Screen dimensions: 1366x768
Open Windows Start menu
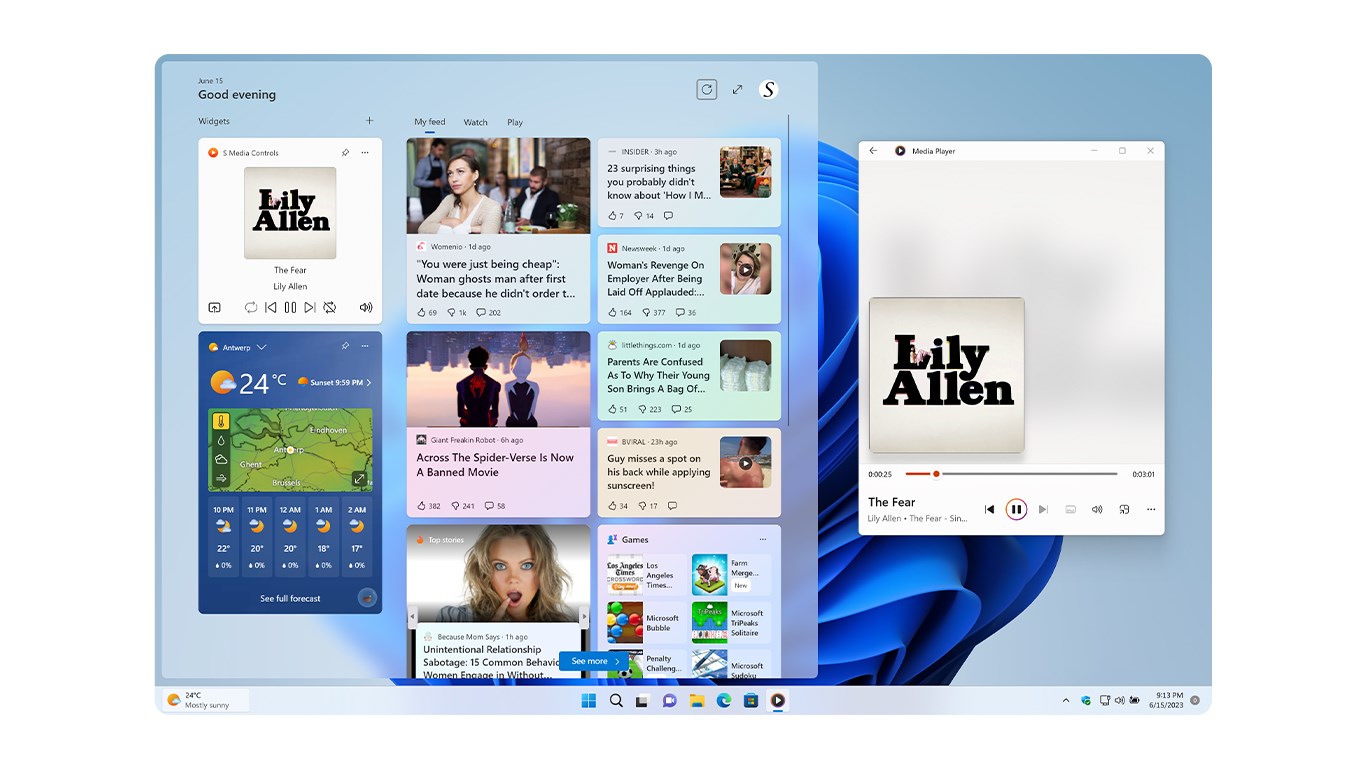[x=589, y=700]
